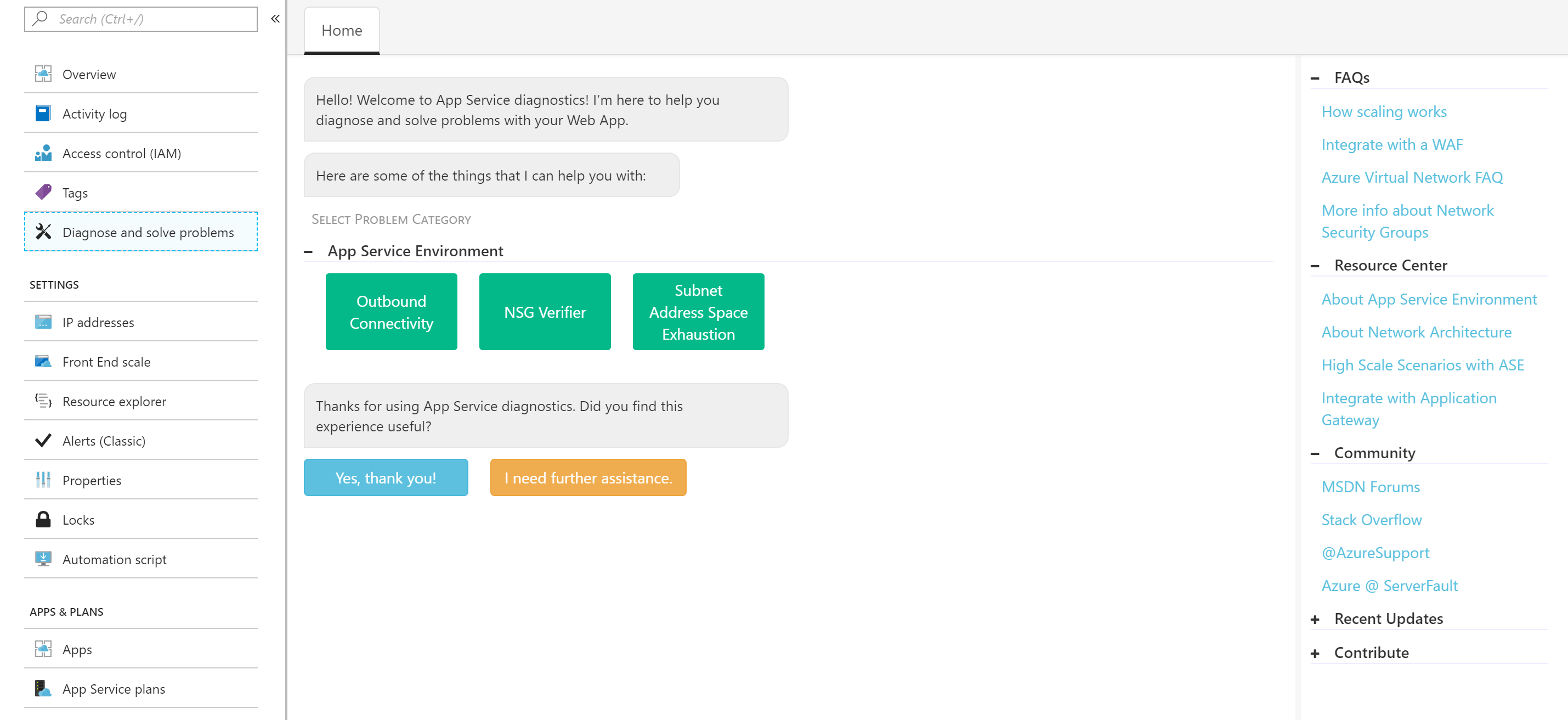Click the Resource explorer icon
This screenshot has height=720, width=1568.
(x=43, y=401)
